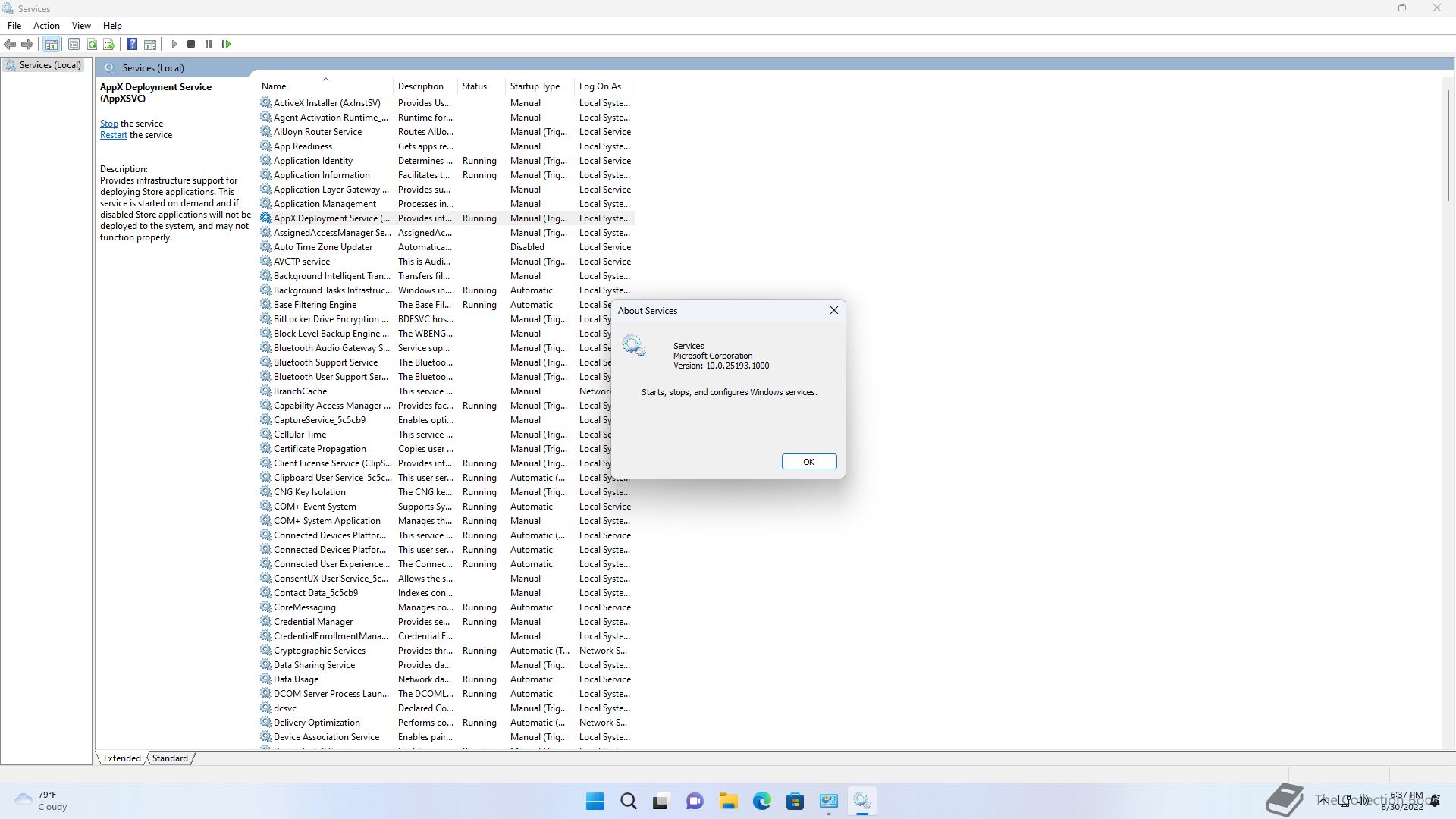Open Task View from the taskbar

[661, 801]
